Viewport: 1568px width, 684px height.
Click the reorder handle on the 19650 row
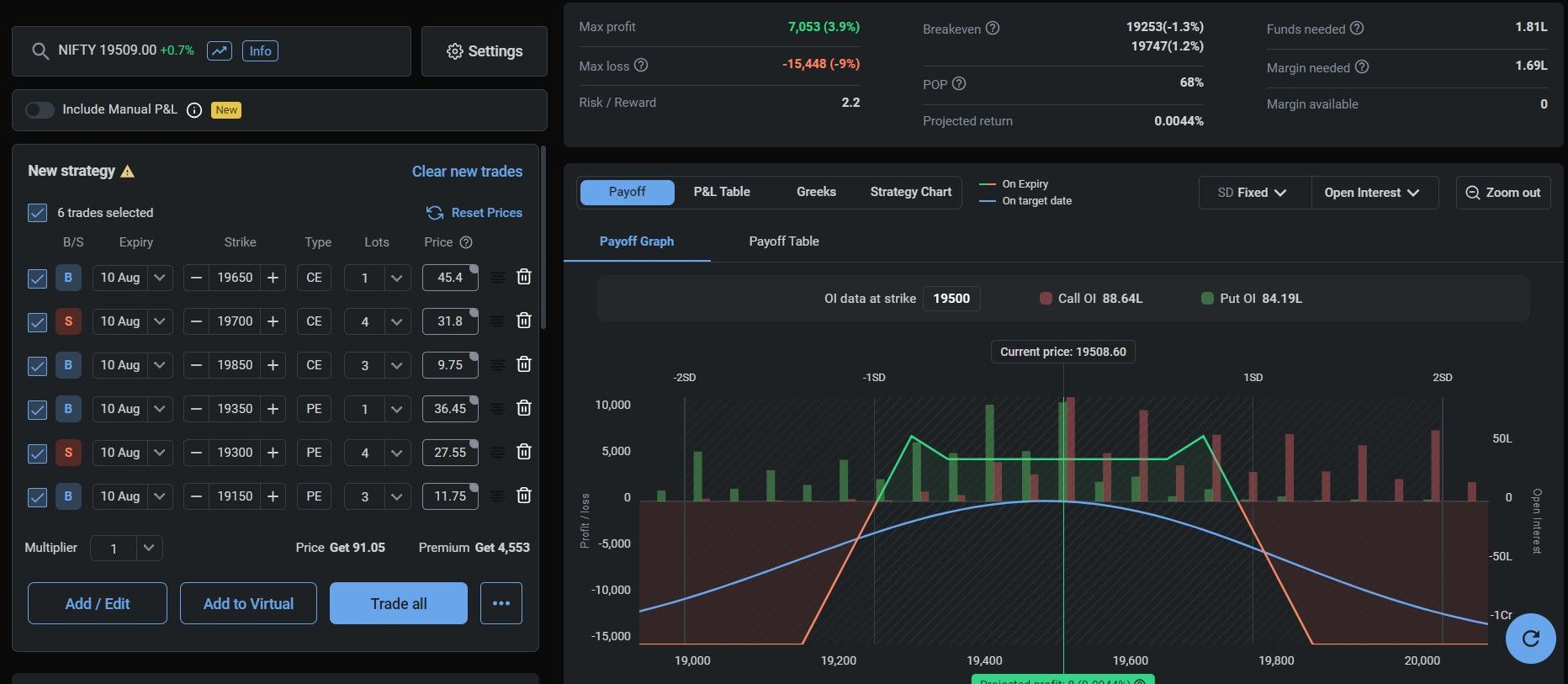(498, 278)
